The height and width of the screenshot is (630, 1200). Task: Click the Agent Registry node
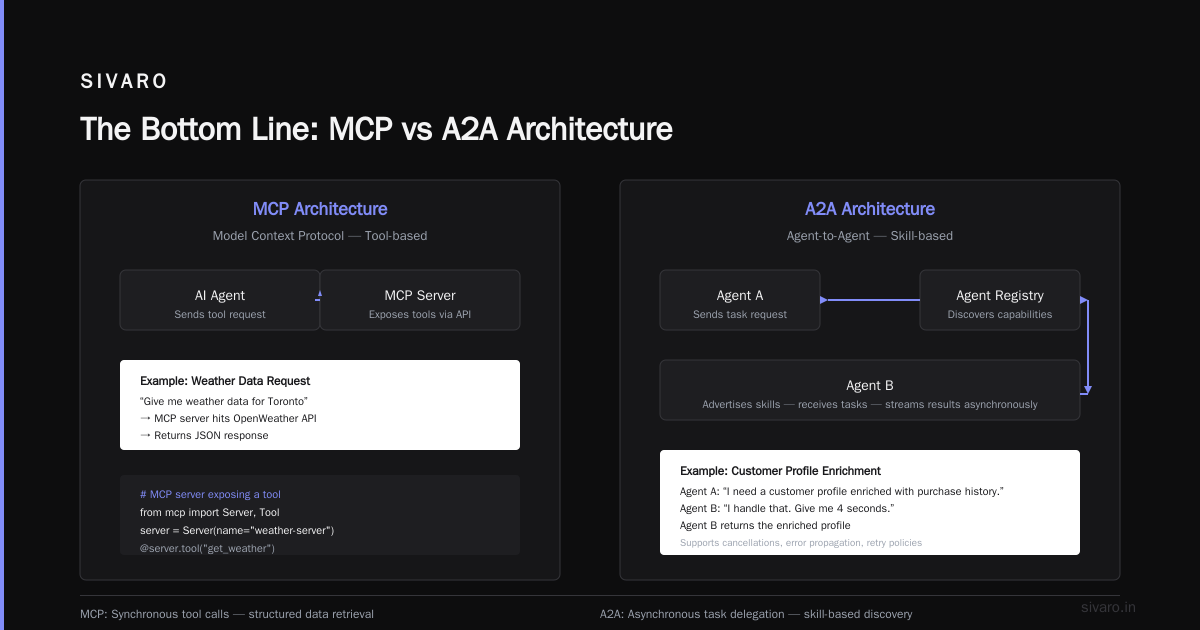click(x=1000, y=300)
